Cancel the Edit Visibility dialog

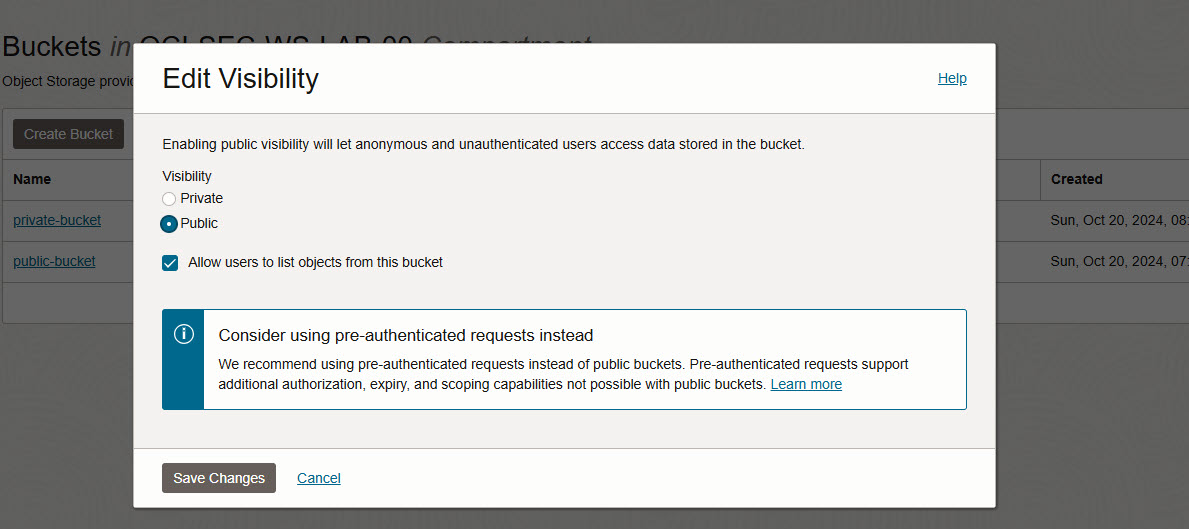click(x=318, y=478)
